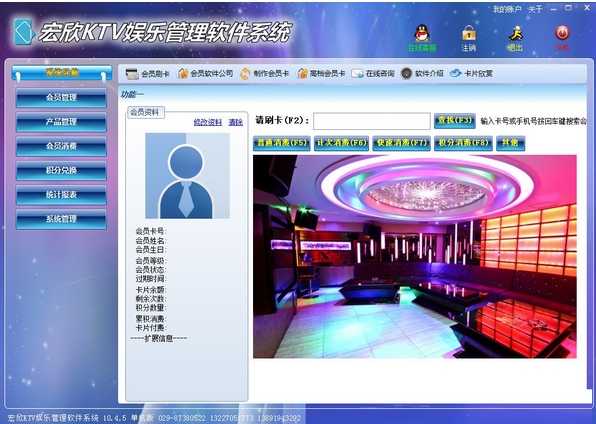
Task: Open 卡片欣赏 toolbar item
Action: [x=471, y=73]
